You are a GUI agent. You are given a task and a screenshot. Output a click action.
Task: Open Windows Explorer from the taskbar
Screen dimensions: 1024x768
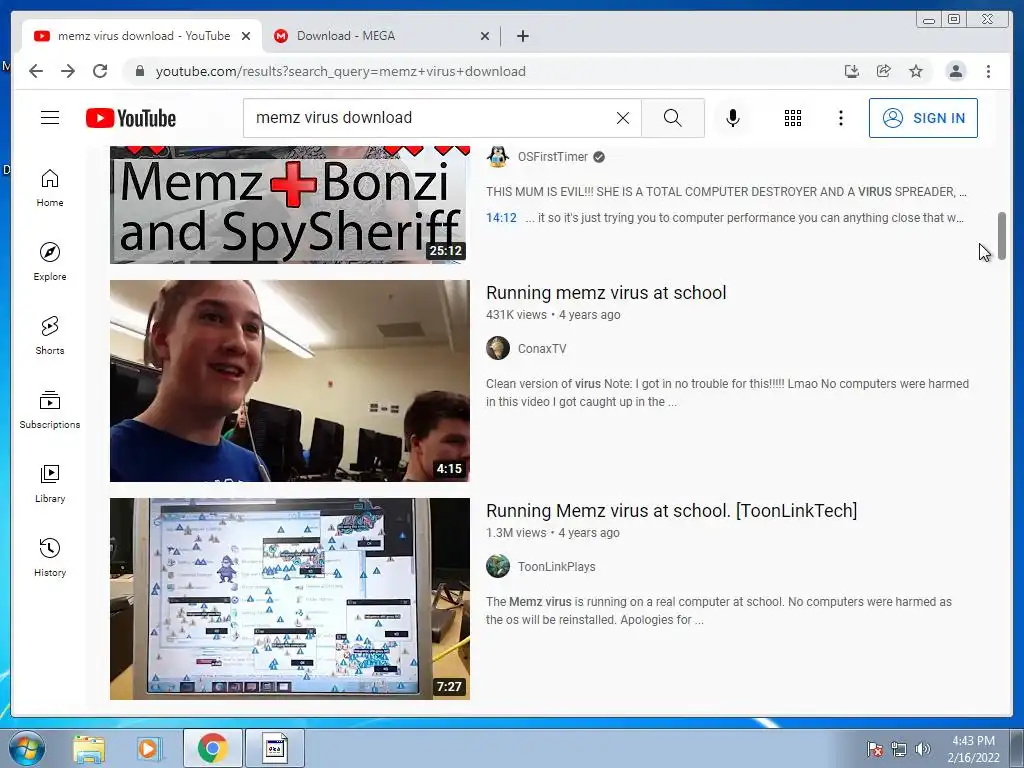point(89,748)
